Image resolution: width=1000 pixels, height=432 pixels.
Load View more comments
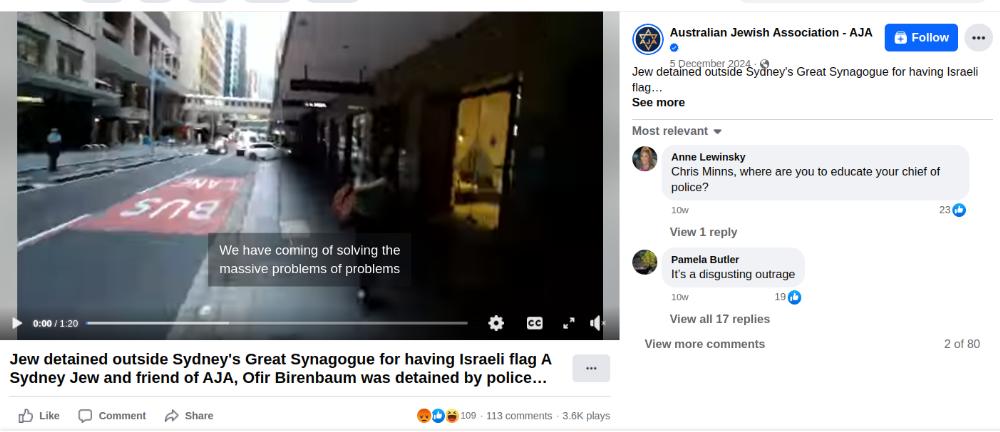coord(705,344)
